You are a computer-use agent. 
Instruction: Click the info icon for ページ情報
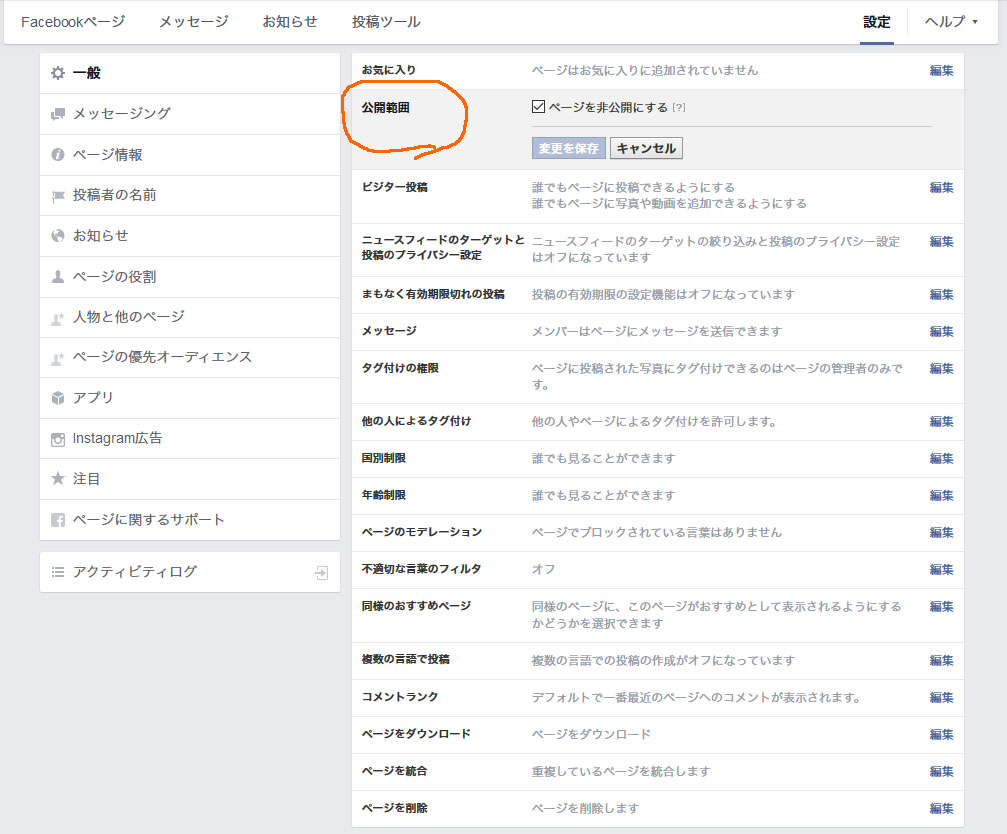coord(58,154)
